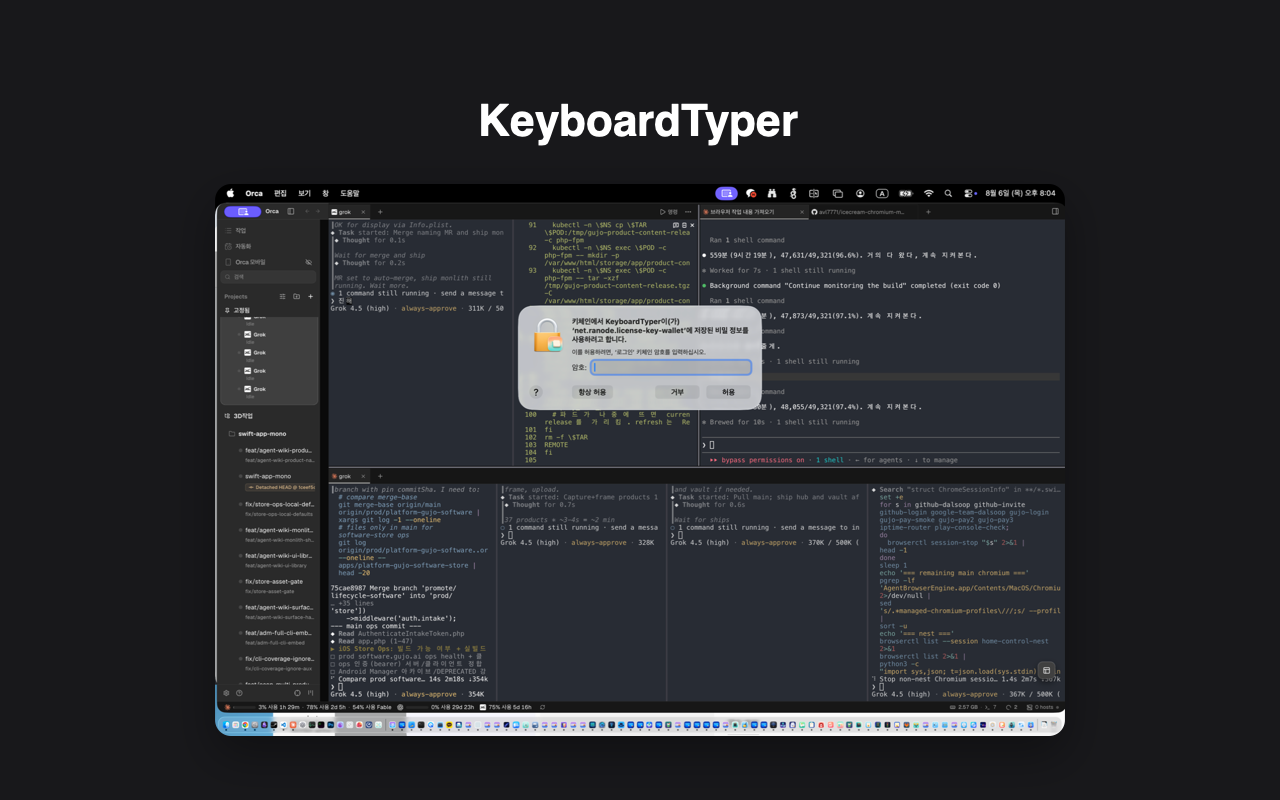This screenshot has width=1280, height=800.
Task: Open Spotlight search in menu bar
Action: click(948, 193)
